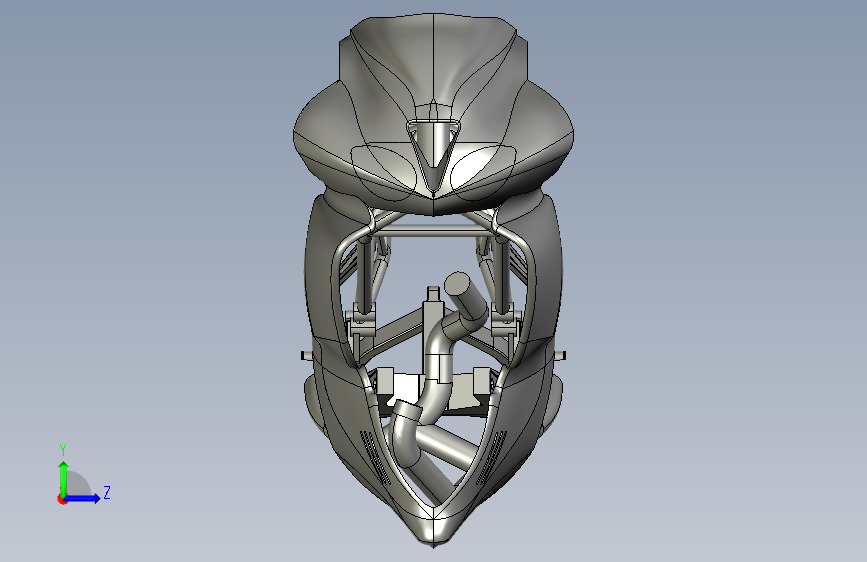Select the right side vent grille slots
Image resolution: width=867 pixels, height=562 pixels.
click(x=492, y=457)
